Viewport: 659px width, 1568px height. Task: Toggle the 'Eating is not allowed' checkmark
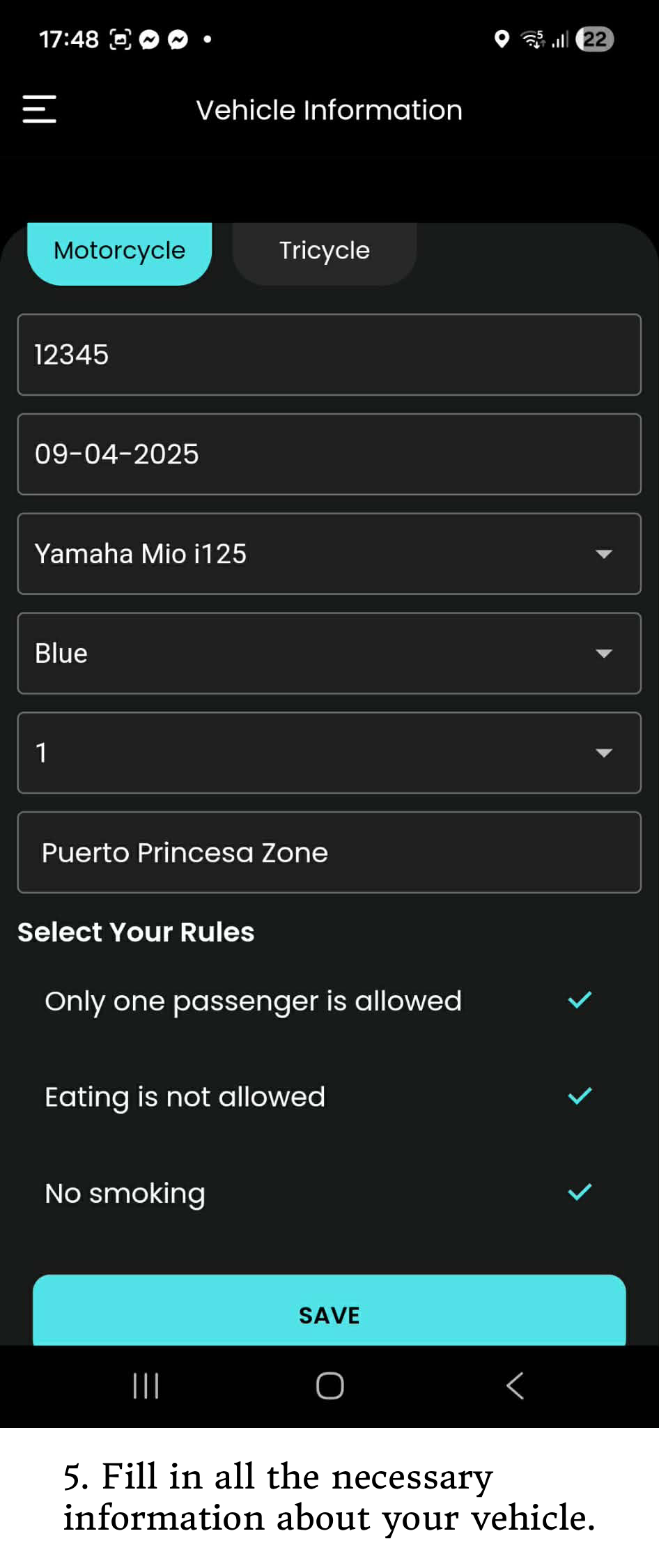pos(580,1096)
